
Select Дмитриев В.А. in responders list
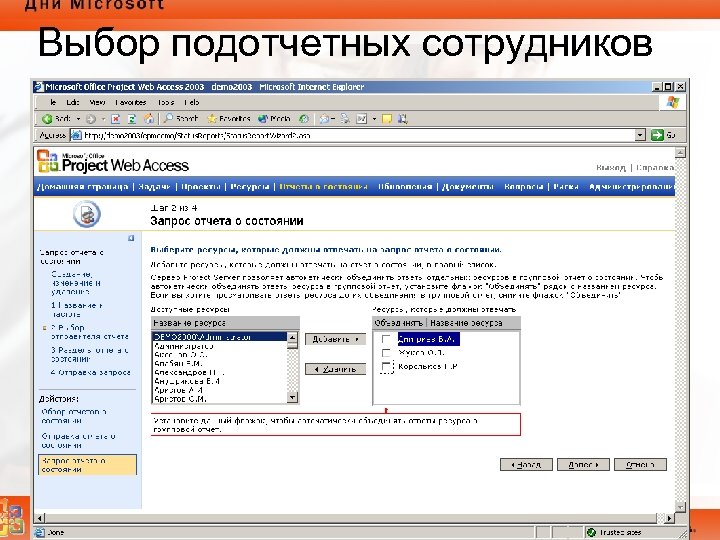[x=428, y=339]
